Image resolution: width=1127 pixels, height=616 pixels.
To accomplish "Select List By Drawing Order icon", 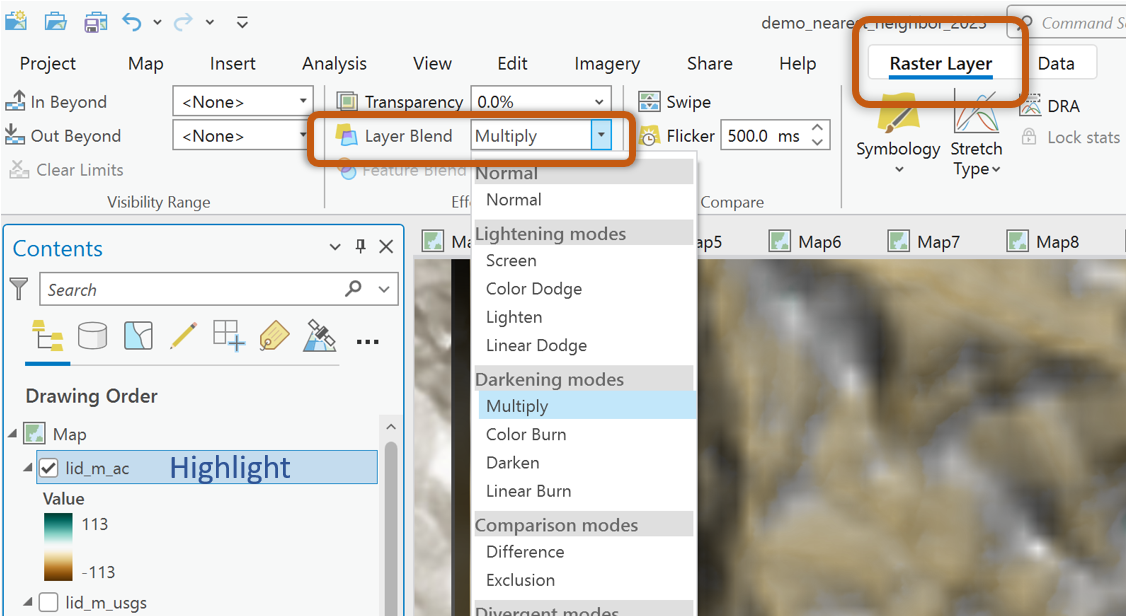I will 47,337.
